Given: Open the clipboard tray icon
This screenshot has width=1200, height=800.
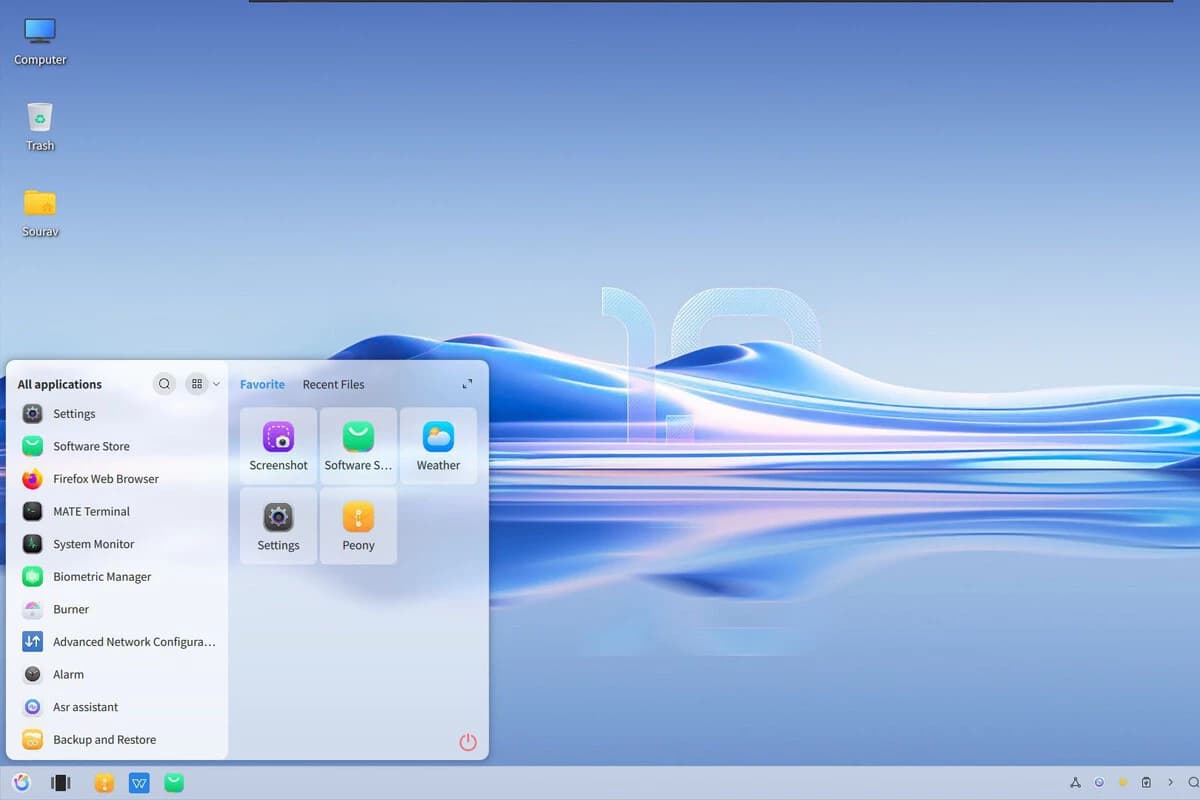Looking at the screenshot, I should tap(1146, 783).
